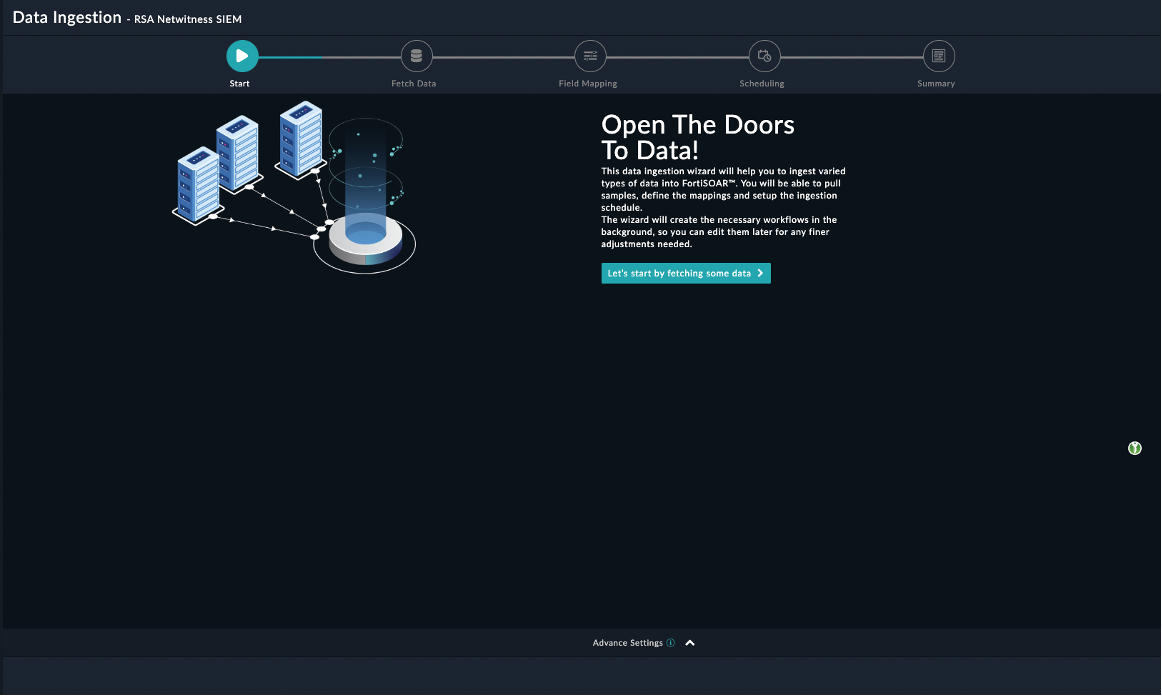Select the Start step label

[x=240, y=84]
